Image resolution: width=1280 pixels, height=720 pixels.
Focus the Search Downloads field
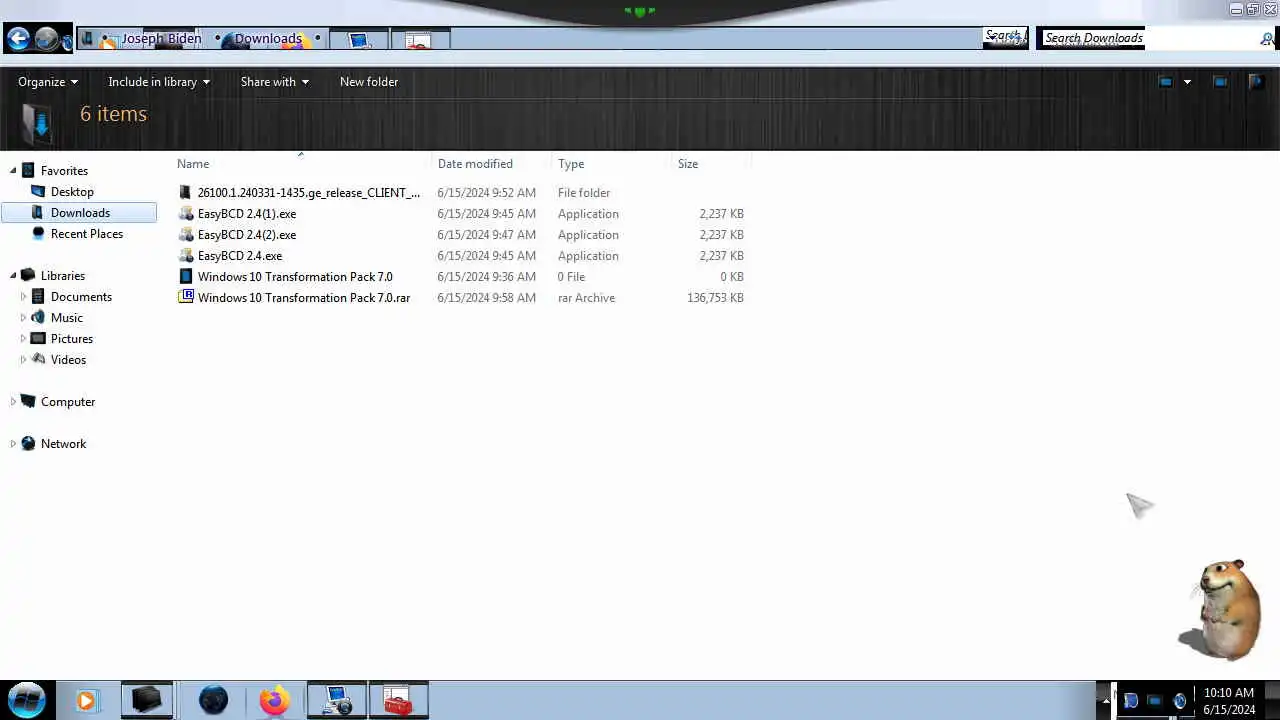(1150, 38)
